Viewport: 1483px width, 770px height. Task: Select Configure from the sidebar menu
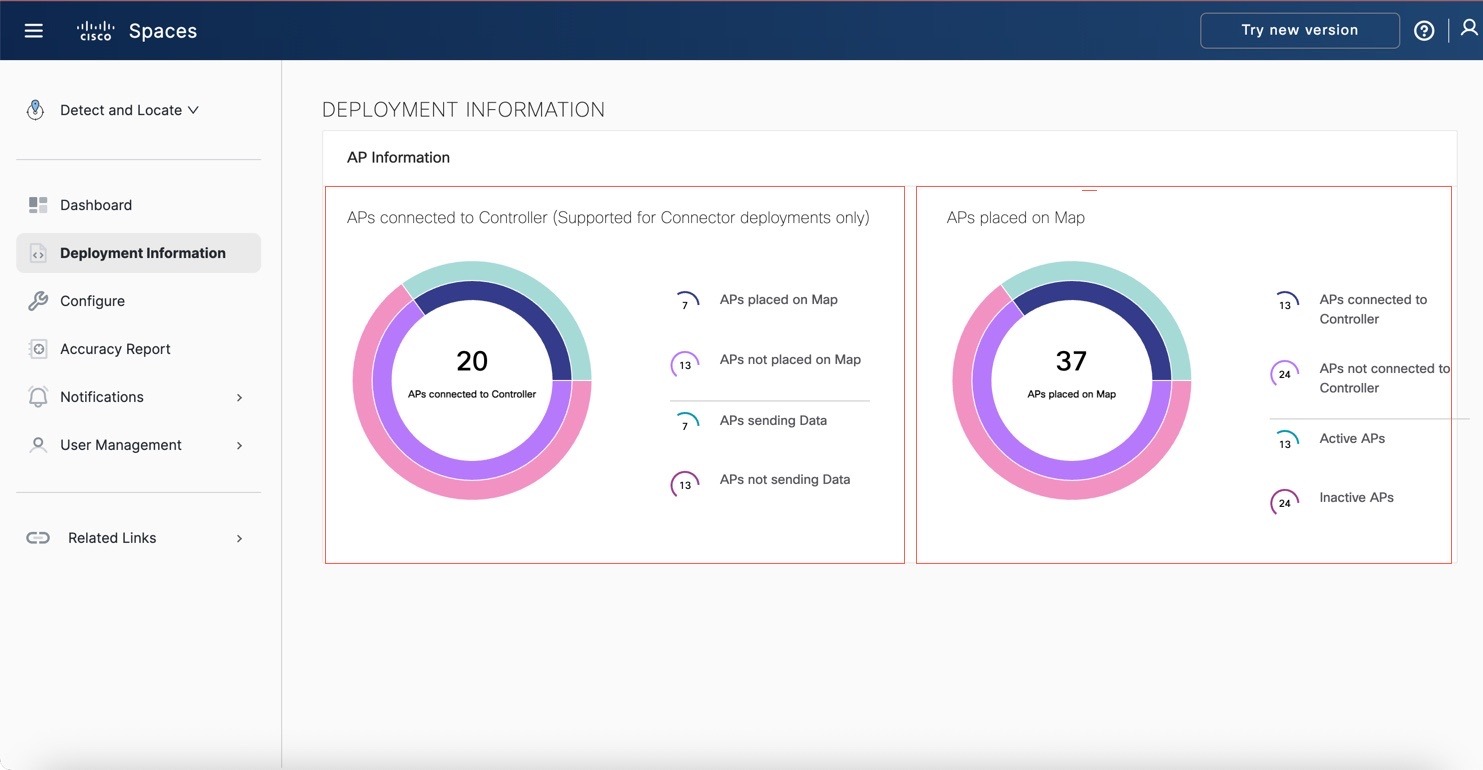[92, 300]
